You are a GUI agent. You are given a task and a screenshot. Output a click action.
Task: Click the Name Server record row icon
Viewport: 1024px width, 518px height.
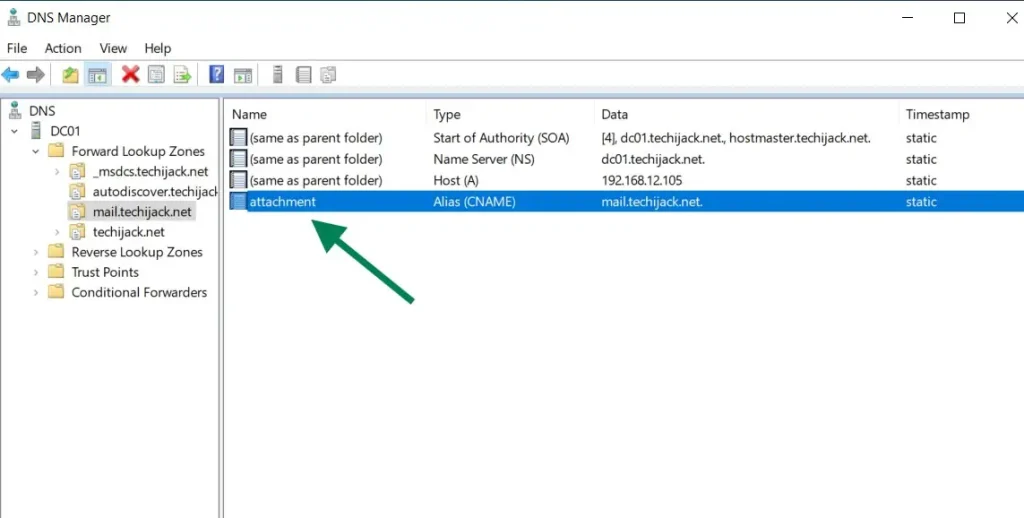(238, 159)
